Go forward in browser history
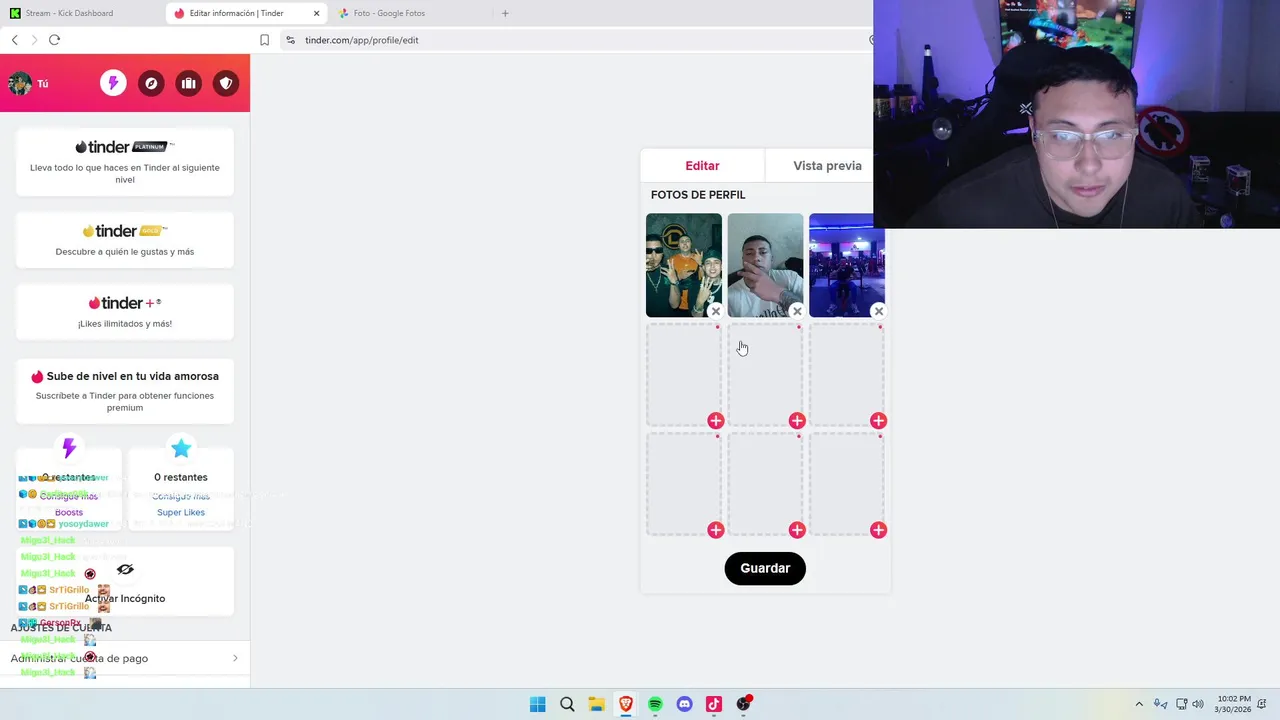 tap(34, 40)
